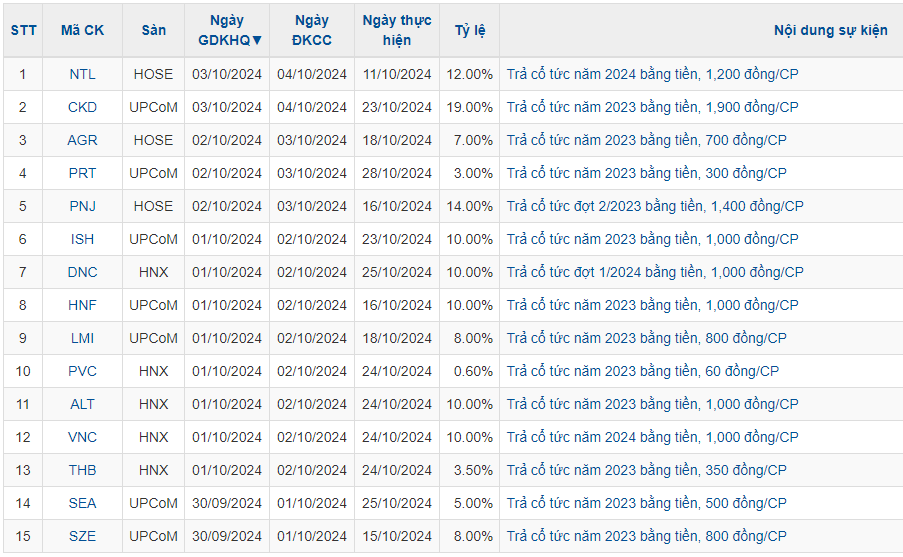Go to the SZE ticker page
Viewport: 903px width, 557px height.
click(x=83, y=536)
